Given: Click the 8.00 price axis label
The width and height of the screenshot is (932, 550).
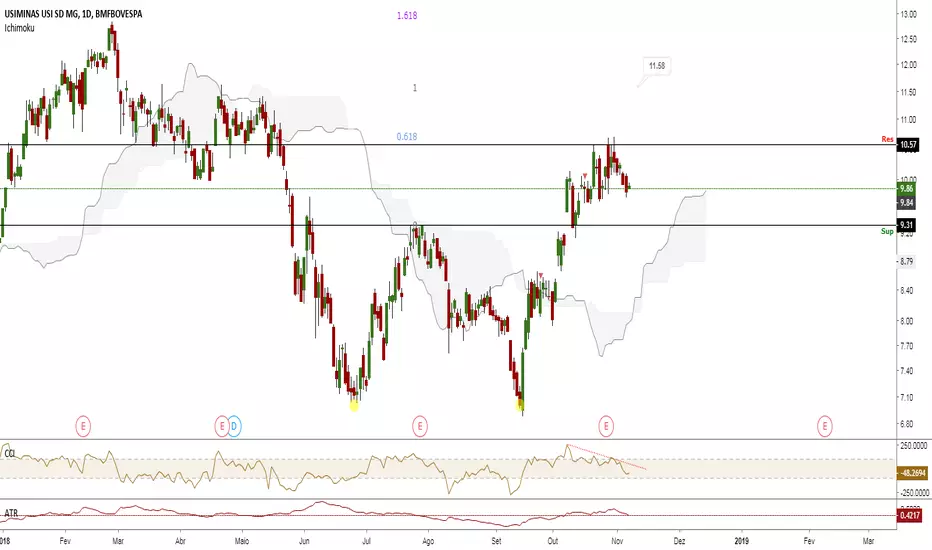Looking at the screenshot, I should (906, 321).
